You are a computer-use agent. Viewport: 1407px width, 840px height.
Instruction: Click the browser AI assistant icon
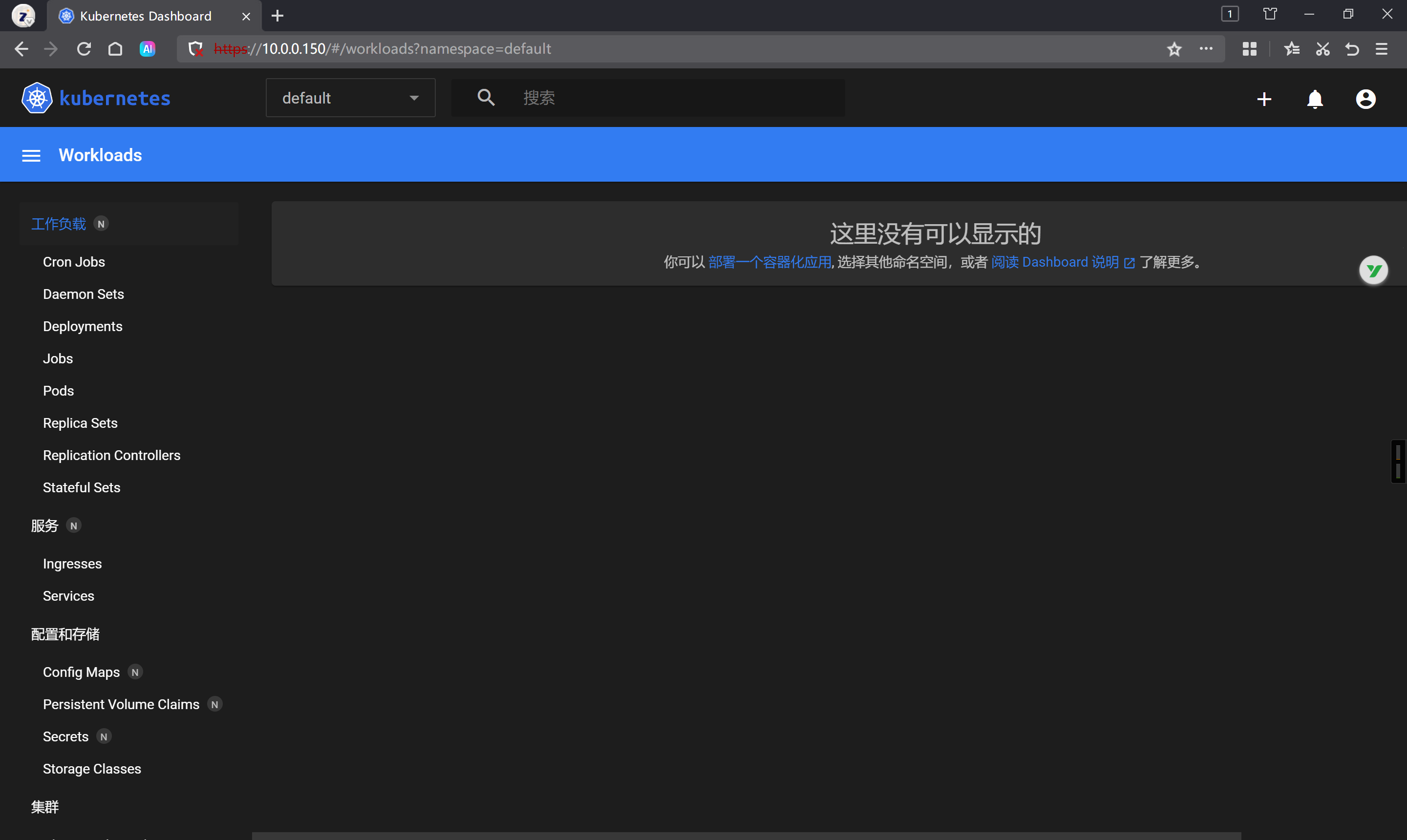pos(147,49)
